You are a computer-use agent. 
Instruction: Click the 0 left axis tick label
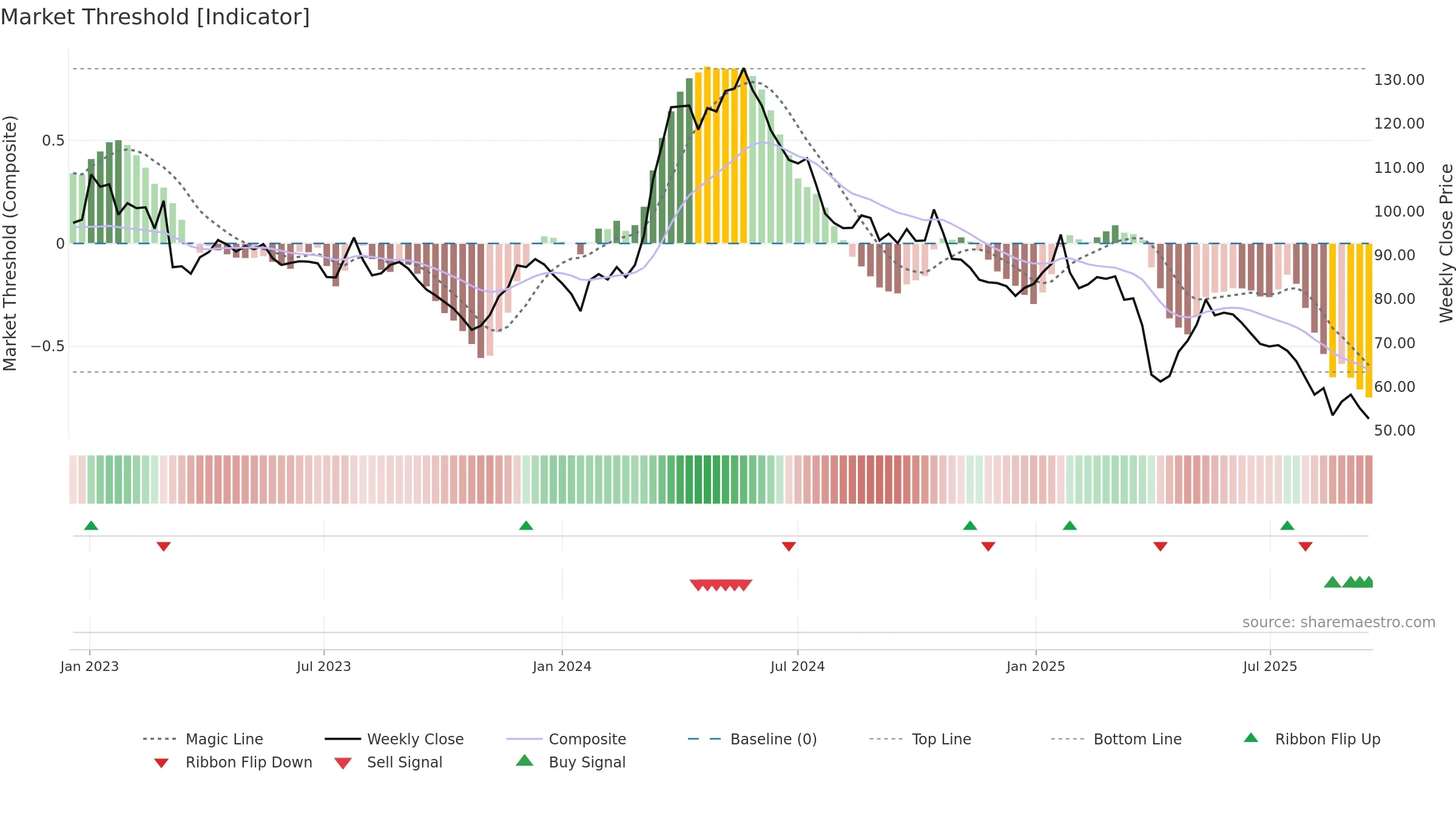point(61,244)
